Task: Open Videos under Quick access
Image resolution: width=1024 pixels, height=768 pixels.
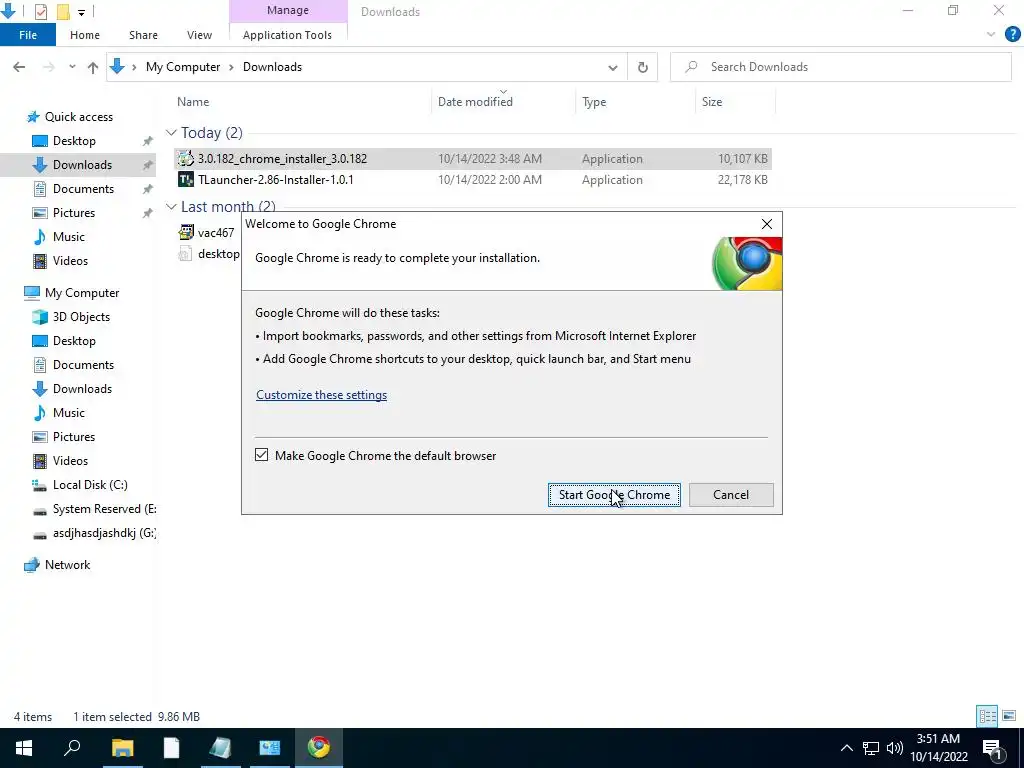Action: click(x=70, y=261)
